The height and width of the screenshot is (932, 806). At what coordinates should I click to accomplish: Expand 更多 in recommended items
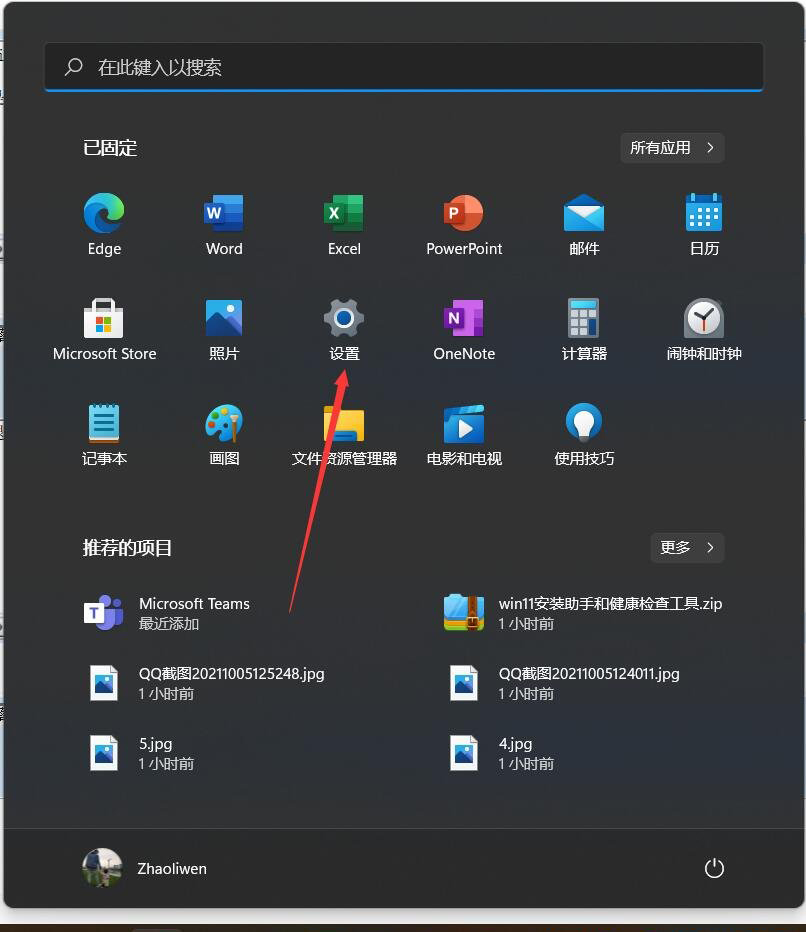click(687, 547)
